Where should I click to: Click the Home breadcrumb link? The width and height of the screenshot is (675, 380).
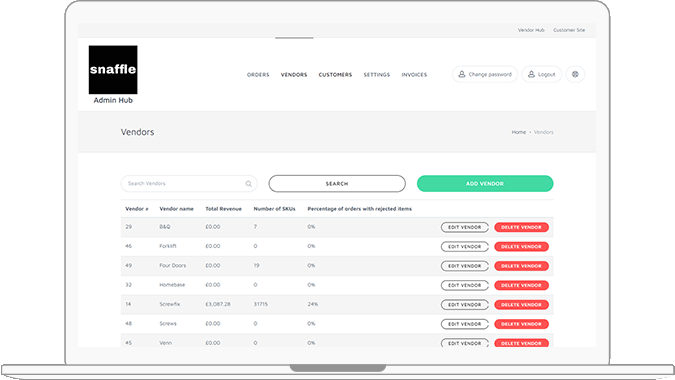pos(519,132)
